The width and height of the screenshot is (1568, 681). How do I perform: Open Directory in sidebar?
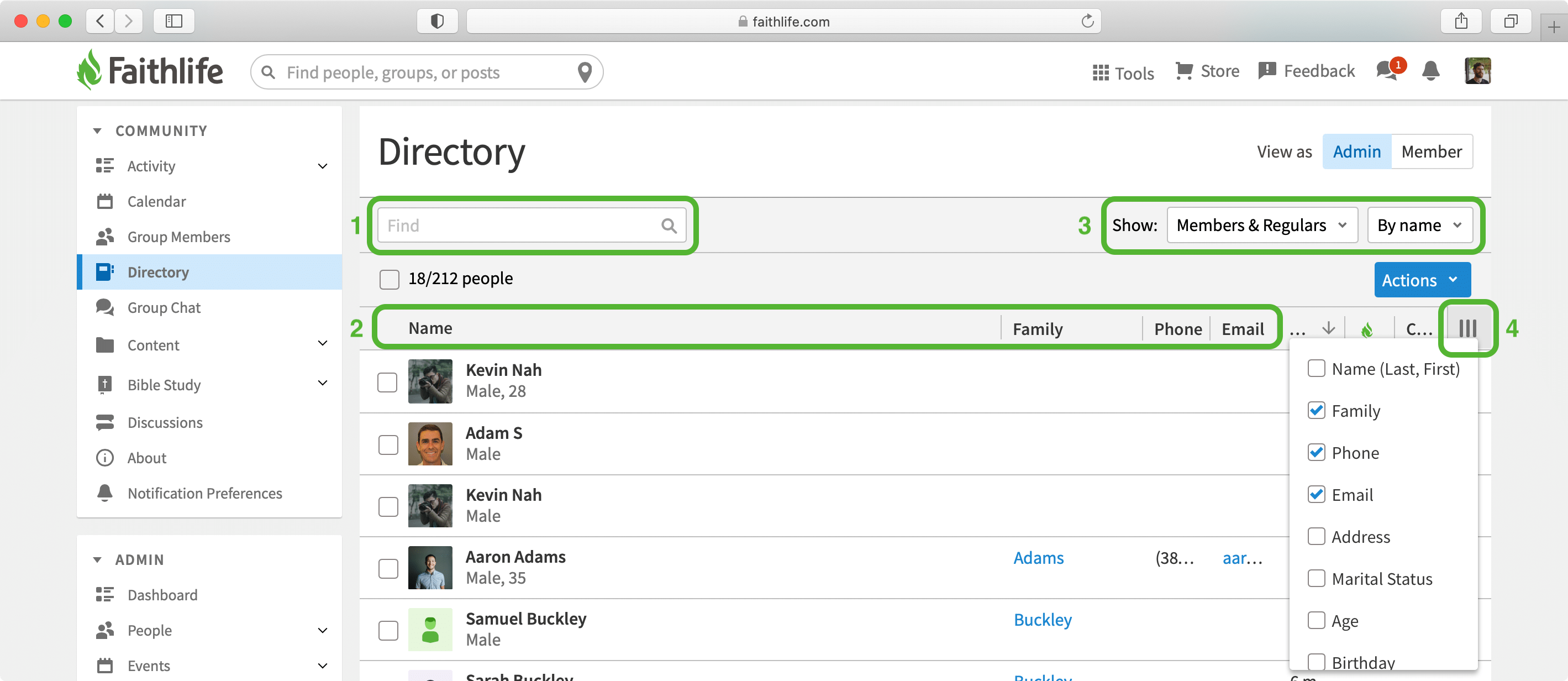pyautogui.click(x=209, y=273)
